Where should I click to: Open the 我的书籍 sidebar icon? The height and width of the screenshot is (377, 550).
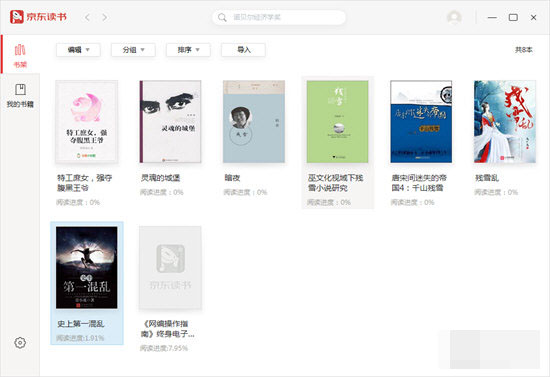click(20, 95)
